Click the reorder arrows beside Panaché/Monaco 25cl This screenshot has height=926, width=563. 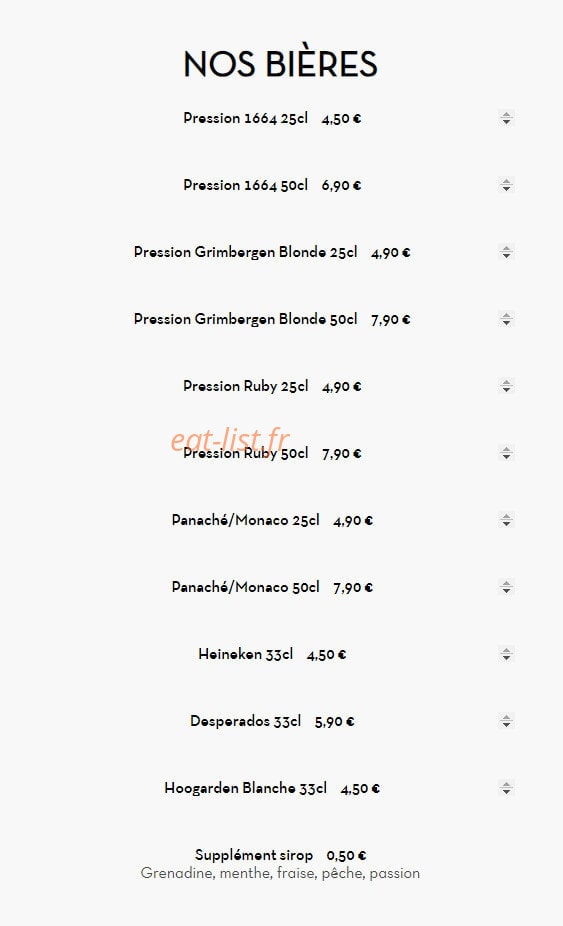[x=506, y=520]
